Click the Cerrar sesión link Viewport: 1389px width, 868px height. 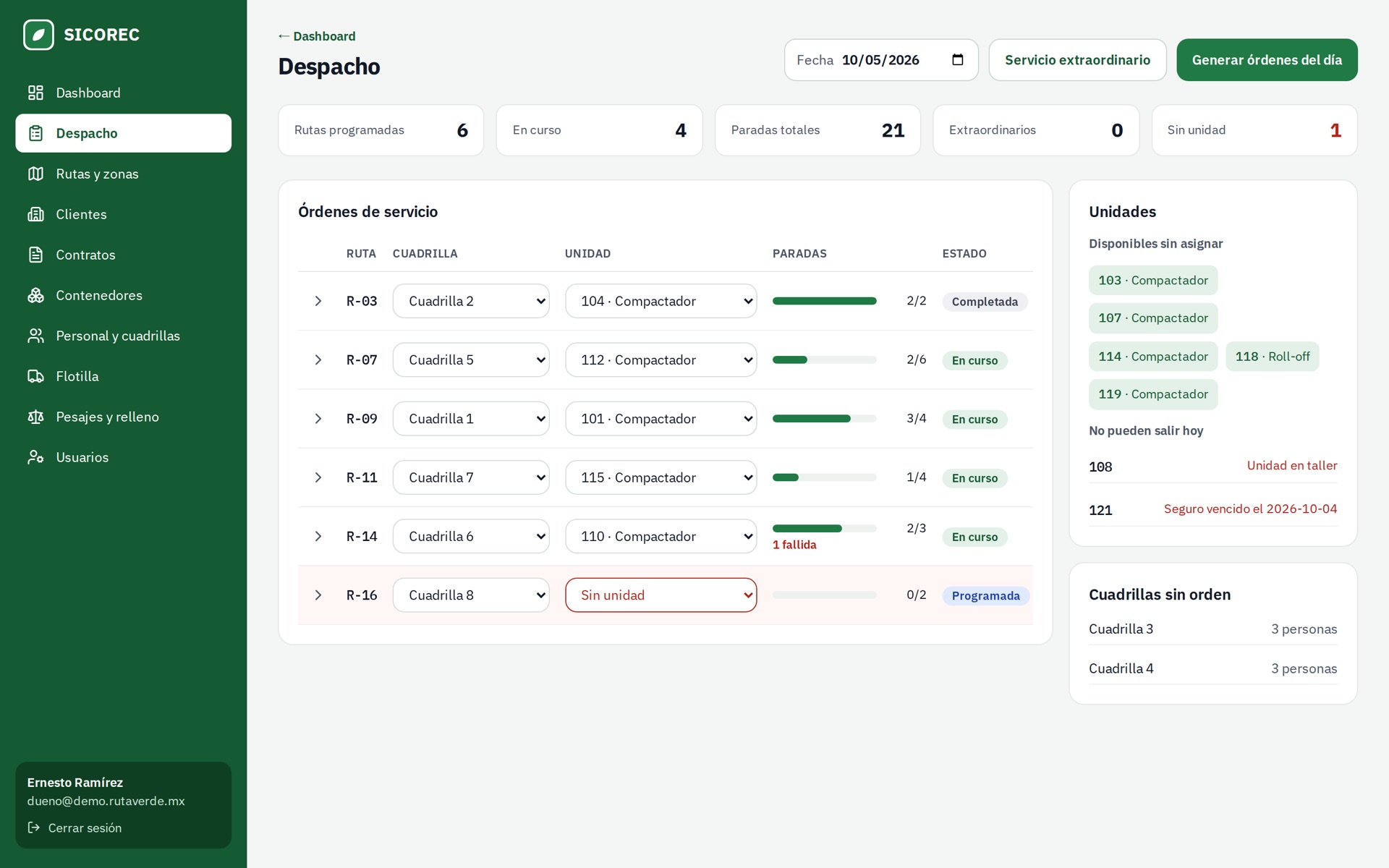coord(75,827)
